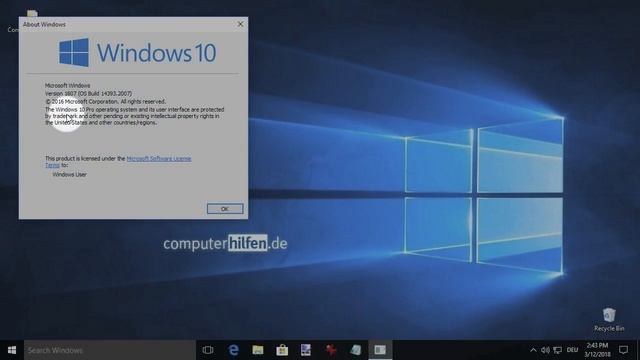Image resolution: width=640 pixels, height=360 pixels.
Task: Click the 'Microsoft Windows' text line
Action: (x=67, y=85)
